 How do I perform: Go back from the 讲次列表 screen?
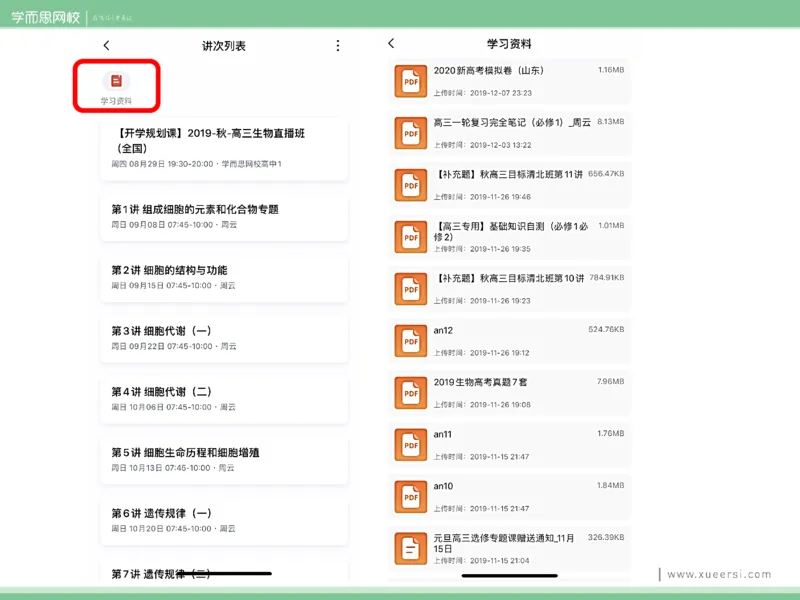pyautogui.click(x=106, y=45)
